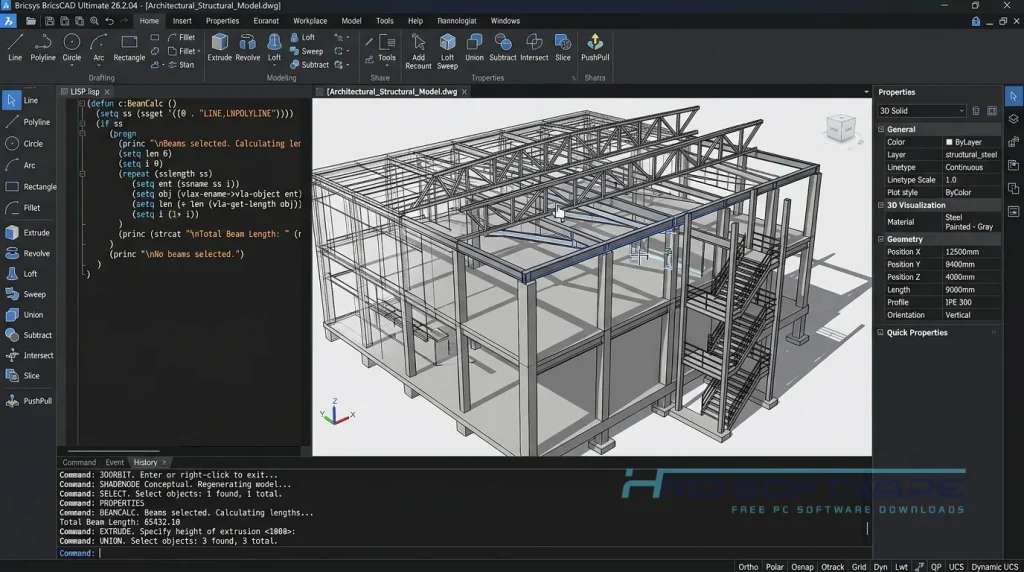Image resolution: width=1024 pixels, height=572 pixels.
Task: Toggle Lwt lineweight in the status bar
Action: tap(901, 567)
